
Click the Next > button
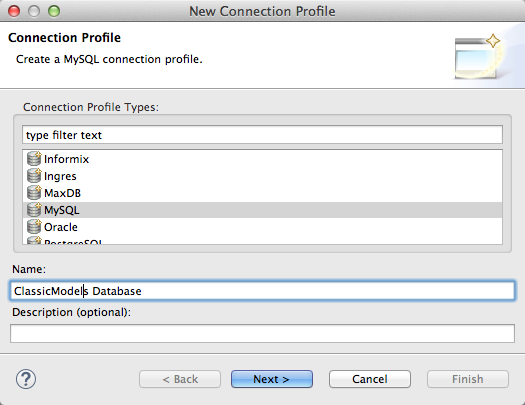click(x=272, y=379)
